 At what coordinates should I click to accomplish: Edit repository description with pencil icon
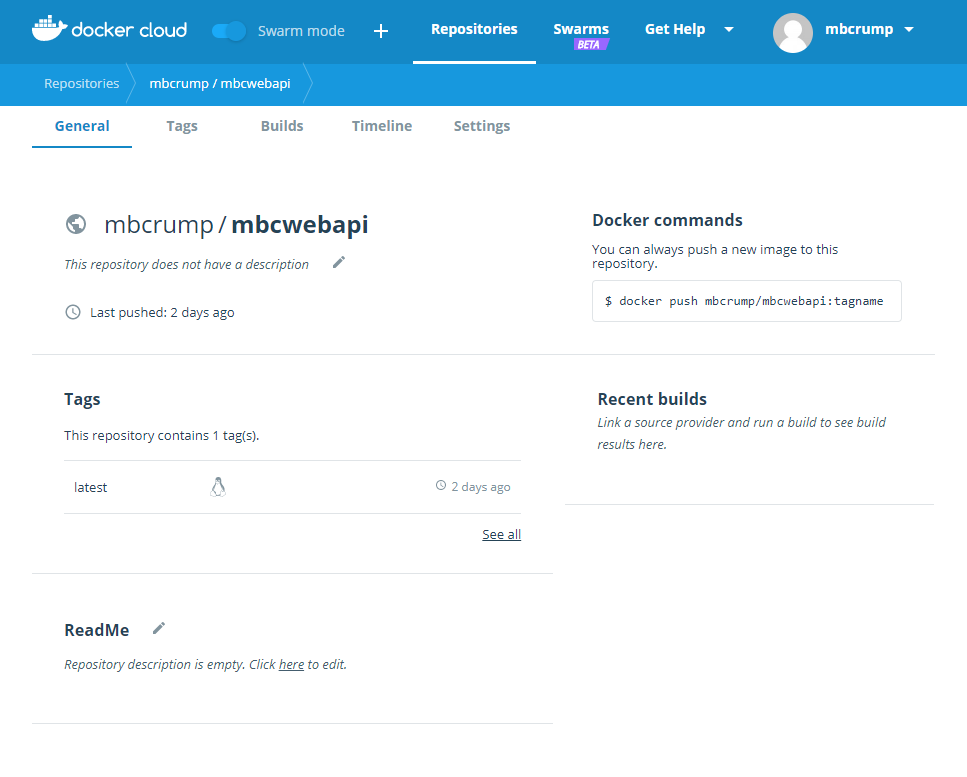point(339,263)
